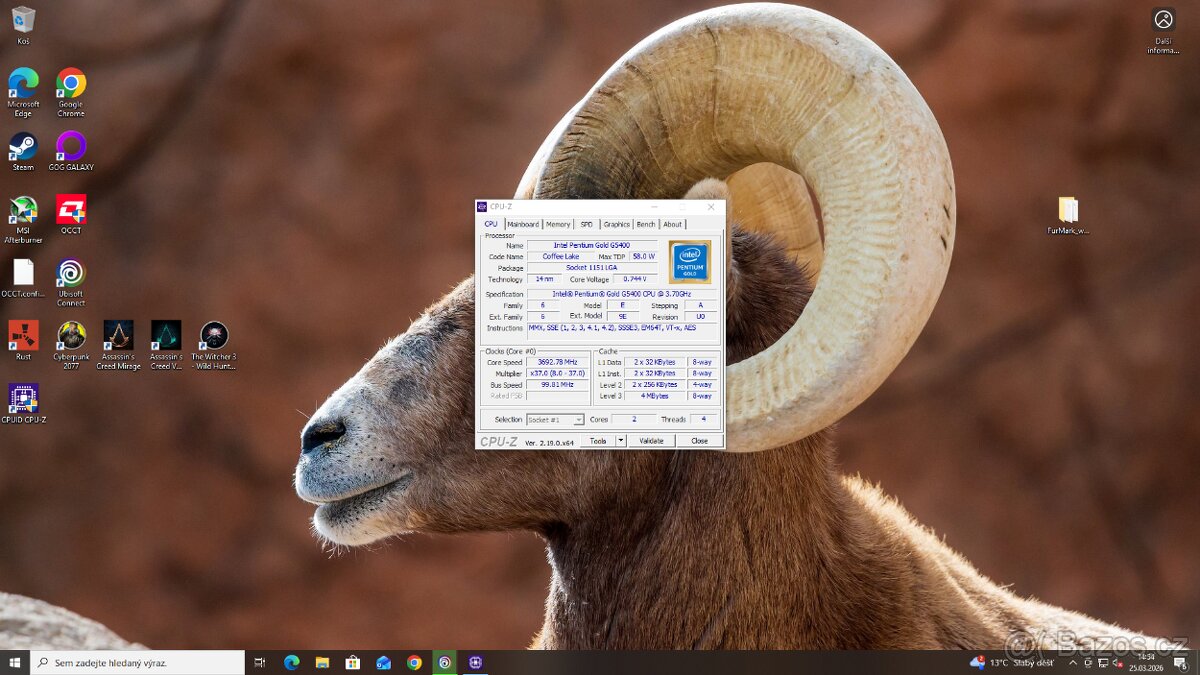This screenshot has width=1200, height=675.
Task: Click the taskbar search field
Action: point(140,662)
